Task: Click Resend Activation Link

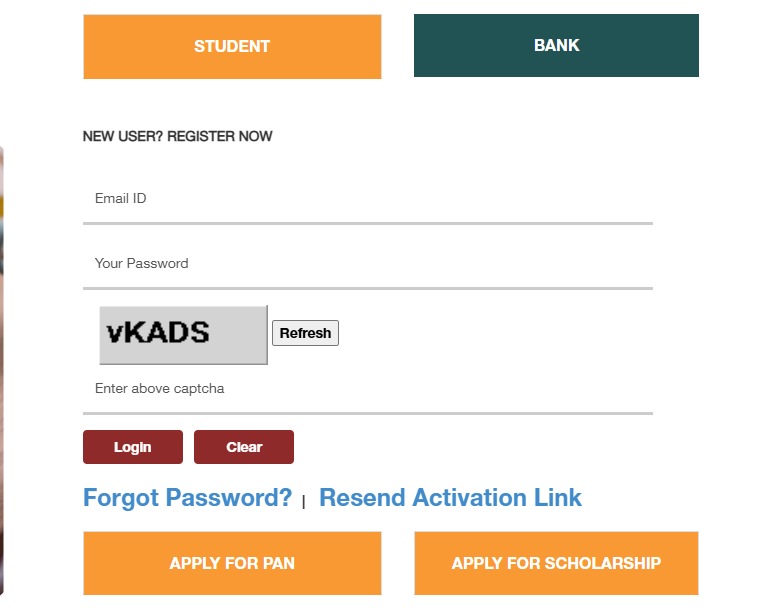Action: point(450,498)
